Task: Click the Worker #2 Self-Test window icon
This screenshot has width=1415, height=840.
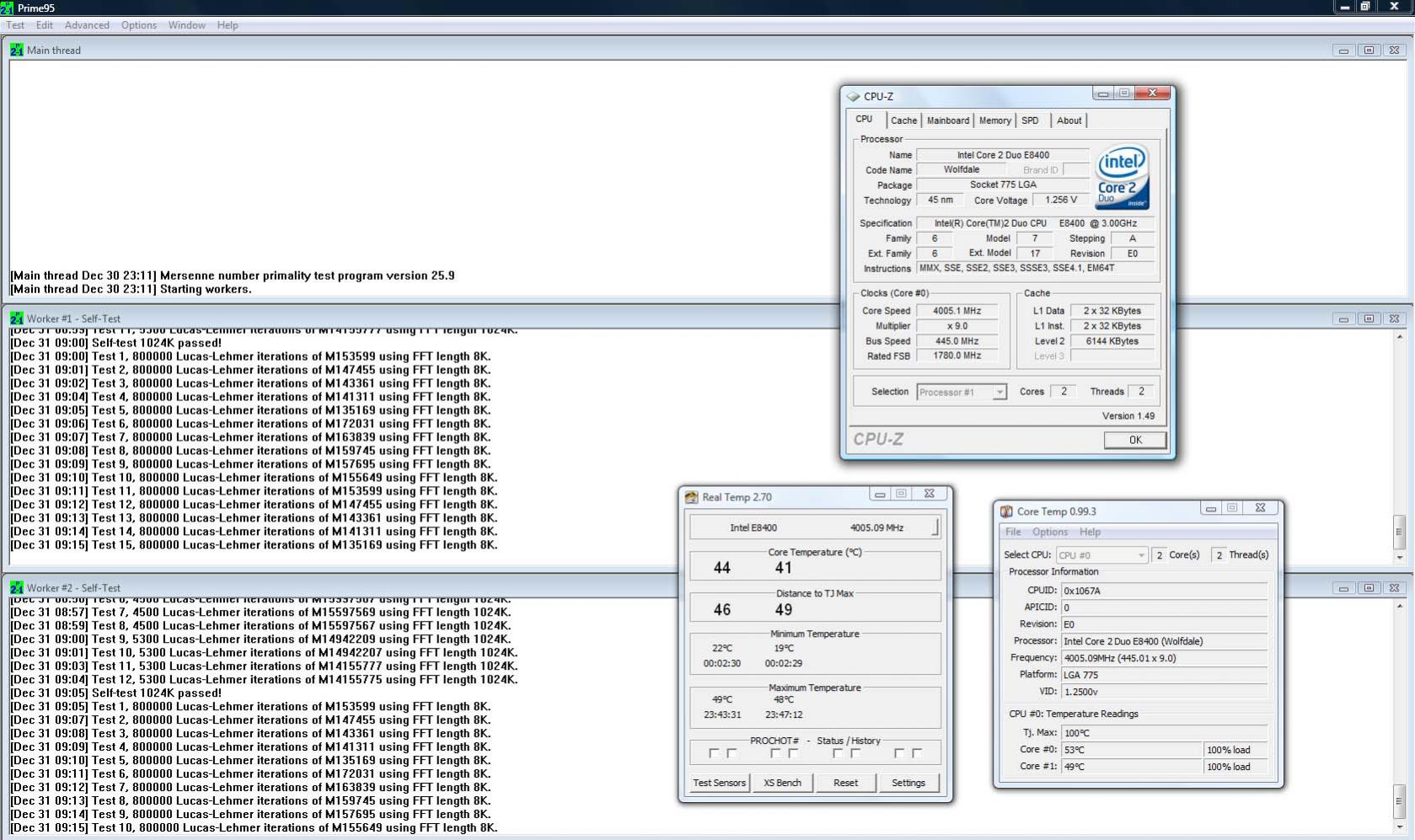Action: 16,587
